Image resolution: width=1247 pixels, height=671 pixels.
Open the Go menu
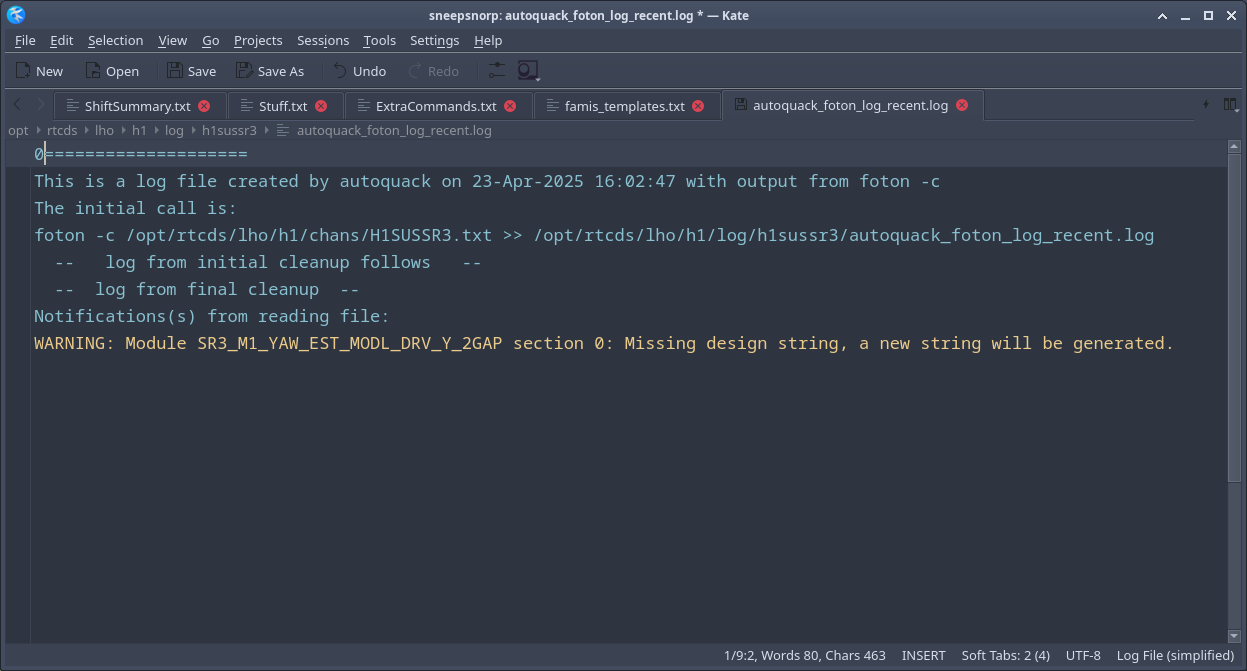[x=210, y=40]
